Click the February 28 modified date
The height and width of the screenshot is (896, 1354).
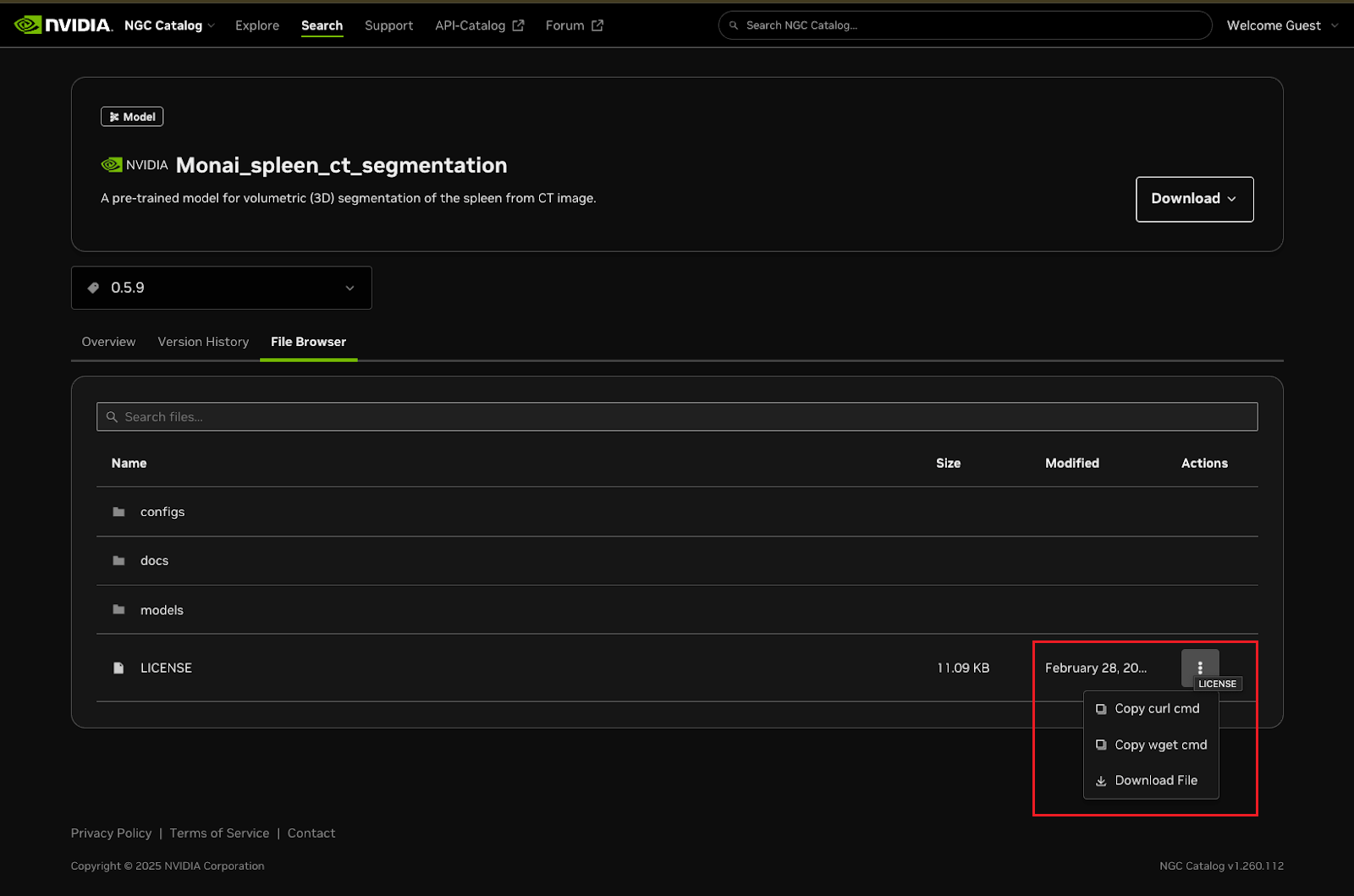point(1096,668)
